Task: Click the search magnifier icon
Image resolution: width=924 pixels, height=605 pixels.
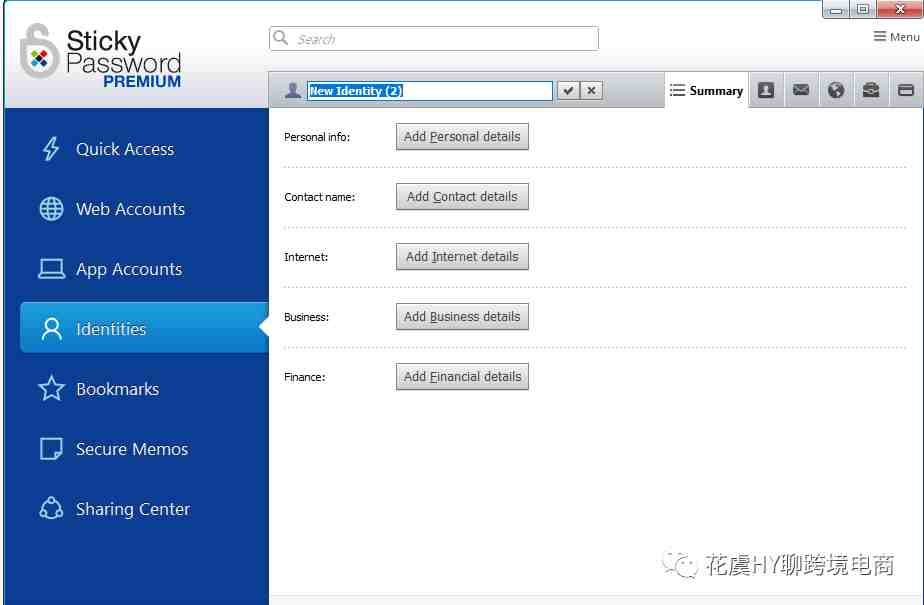Action: tap(281, 38)
